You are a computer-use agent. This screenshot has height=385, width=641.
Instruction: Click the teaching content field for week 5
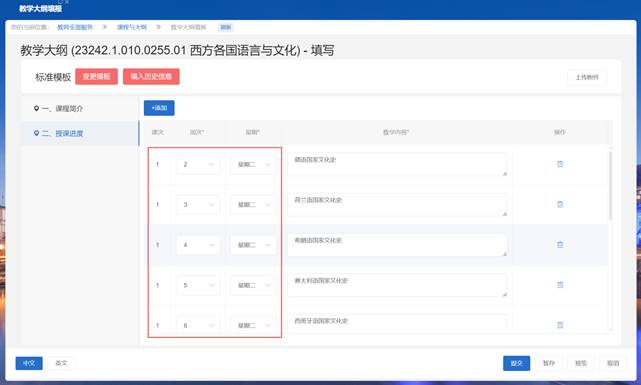[397, 285]
